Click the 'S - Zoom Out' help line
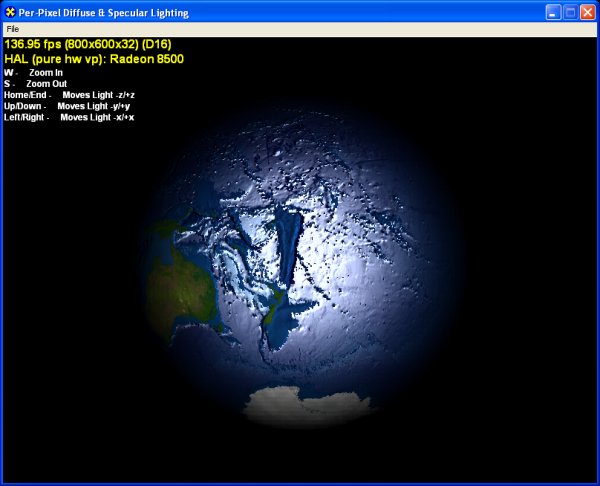 tap(35, 84)
